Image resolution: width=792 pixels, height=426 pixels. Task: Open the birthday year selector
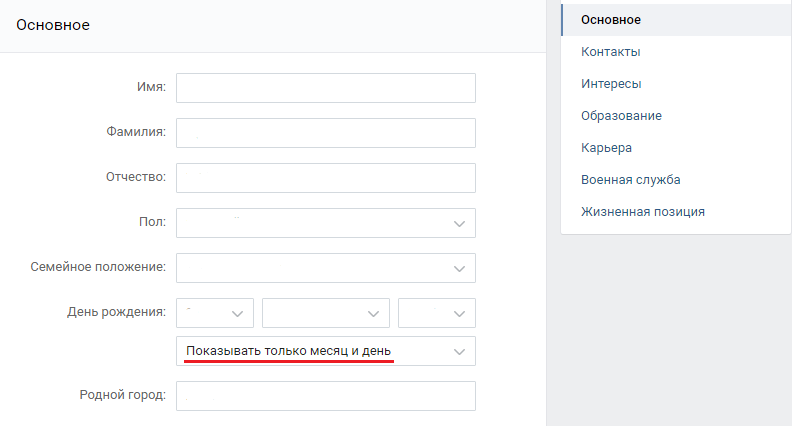pos(437,313)
